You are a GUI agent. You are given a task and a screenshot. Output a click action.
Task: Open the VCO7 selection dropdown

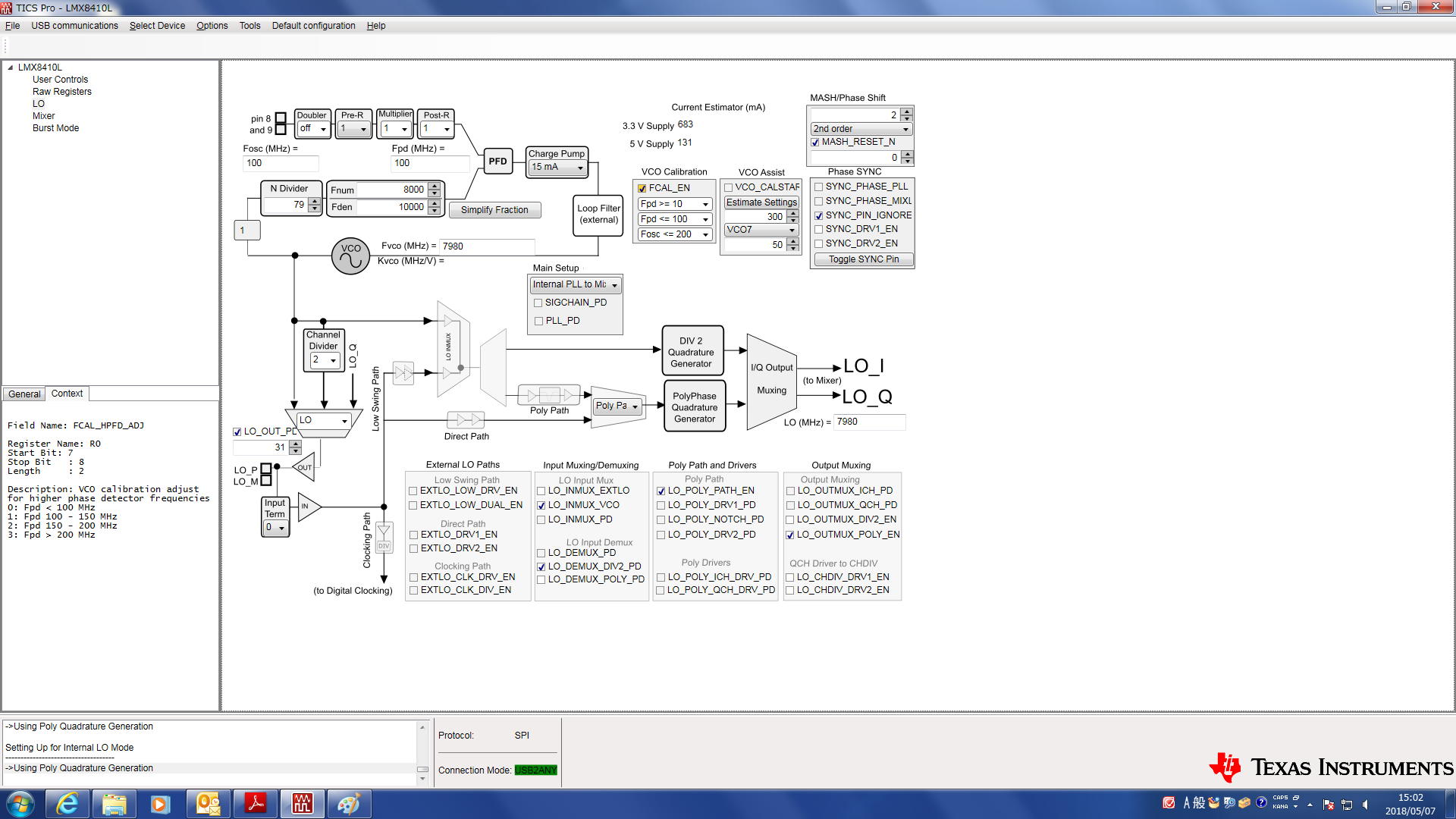761,230
